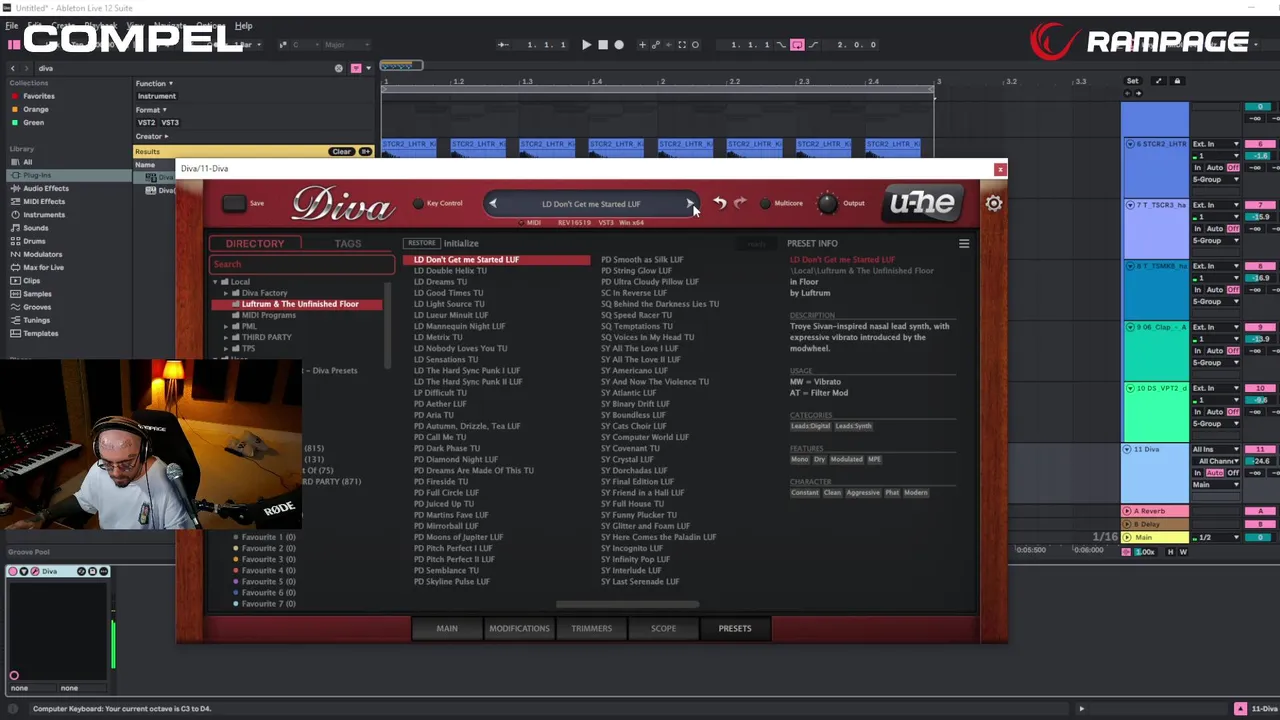Toggle Follow playback button in Ableton
The height and width of the screenshot is (720, 1280).
point(503,44)
